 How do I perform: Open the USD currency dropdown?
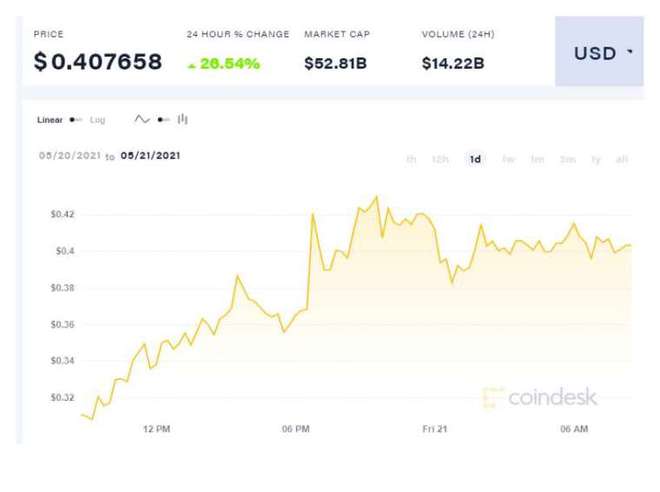pyautogui.click(x=600, y=53)
